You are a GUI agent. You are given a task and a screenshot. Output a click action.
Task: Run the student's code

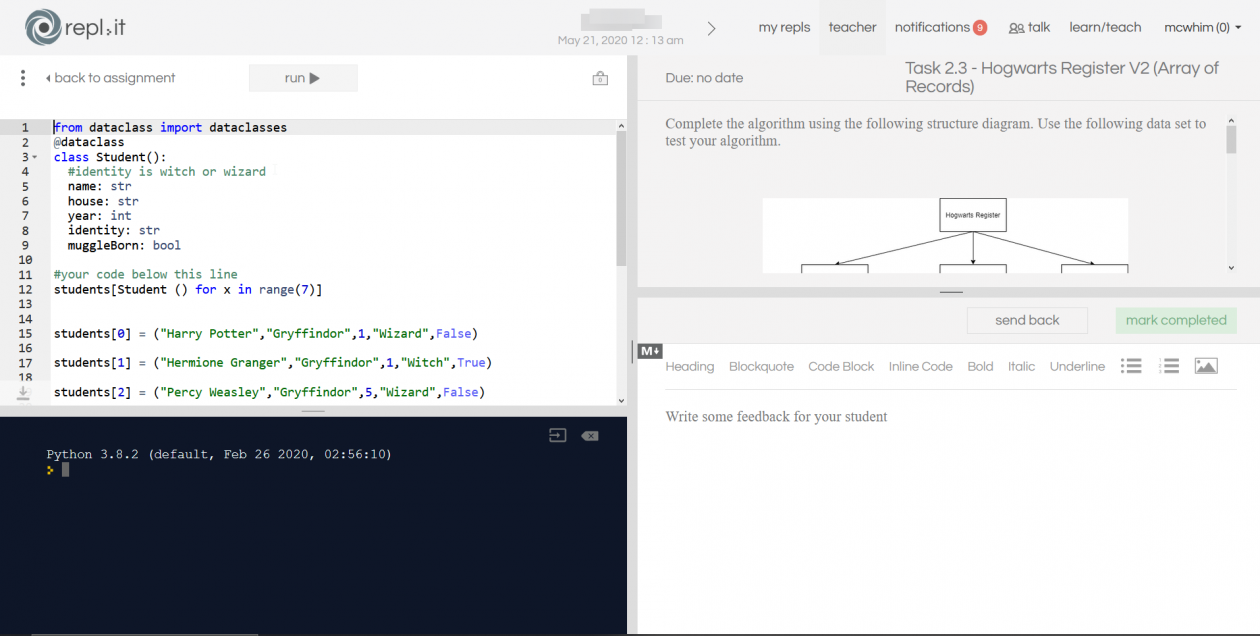click(x=303, y=78)
